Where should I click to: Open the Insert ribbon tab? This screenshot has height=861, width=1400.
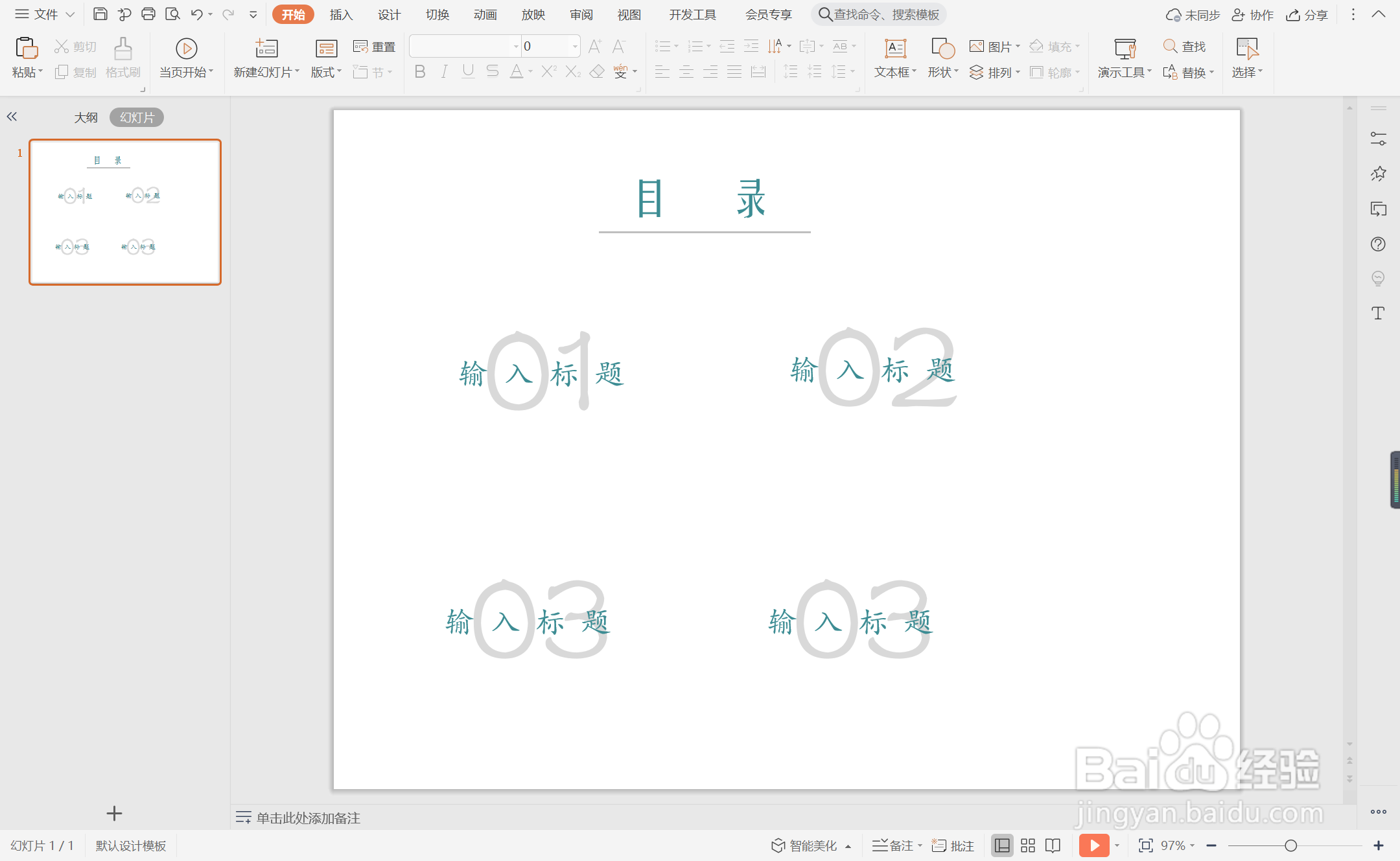coord(341,14)
